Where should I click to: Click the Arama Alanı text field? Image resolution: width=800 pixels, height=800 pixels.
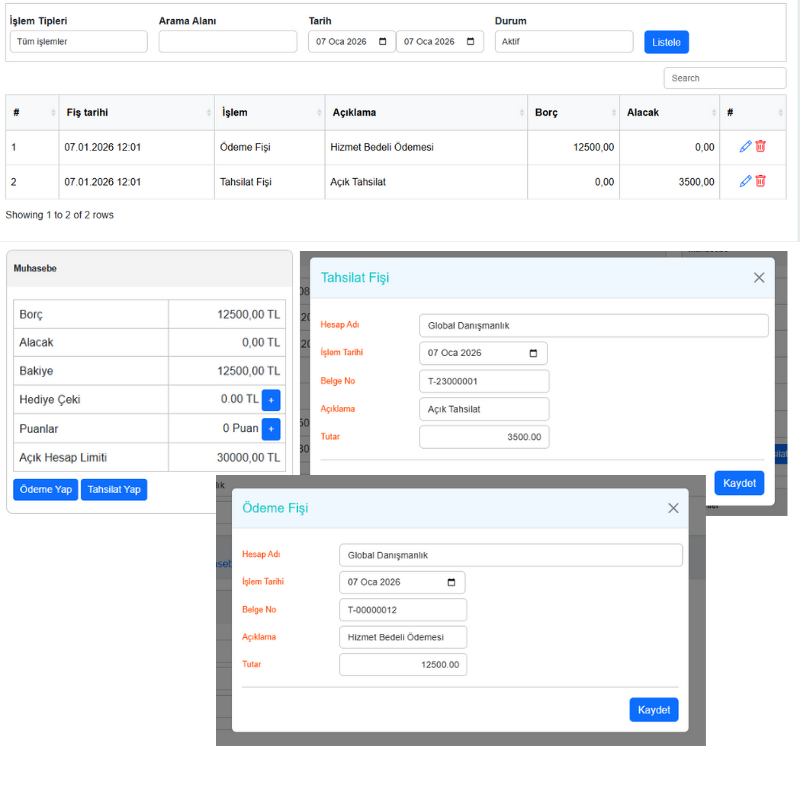click(x=228, y=42)
